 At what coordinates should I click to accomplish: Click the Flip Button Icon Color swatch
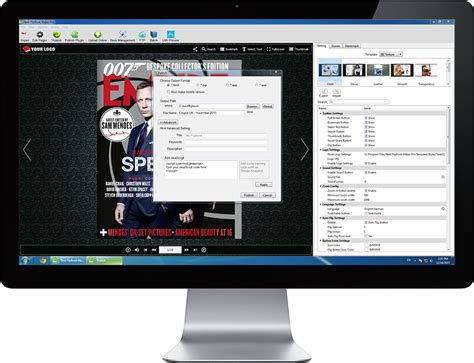366,249
